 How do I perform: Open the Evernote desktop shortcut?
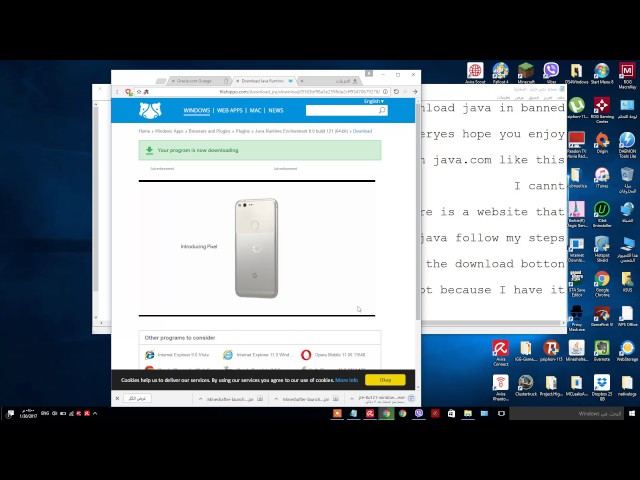pyautogui.click(x=602, y=351)
